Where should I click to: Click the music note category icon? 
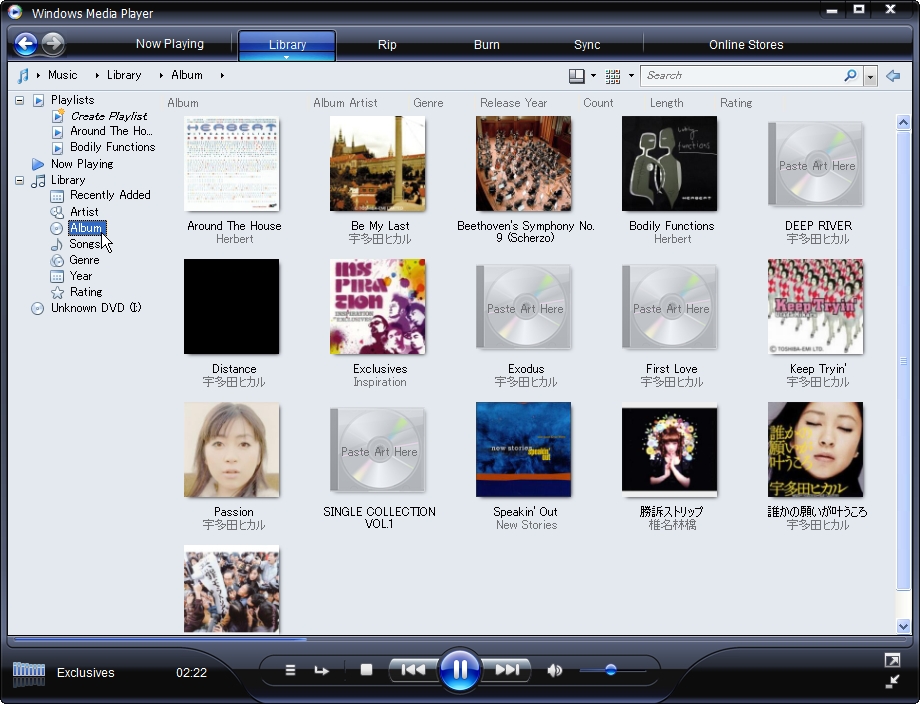pyautogui.click(x=22, y=76)
